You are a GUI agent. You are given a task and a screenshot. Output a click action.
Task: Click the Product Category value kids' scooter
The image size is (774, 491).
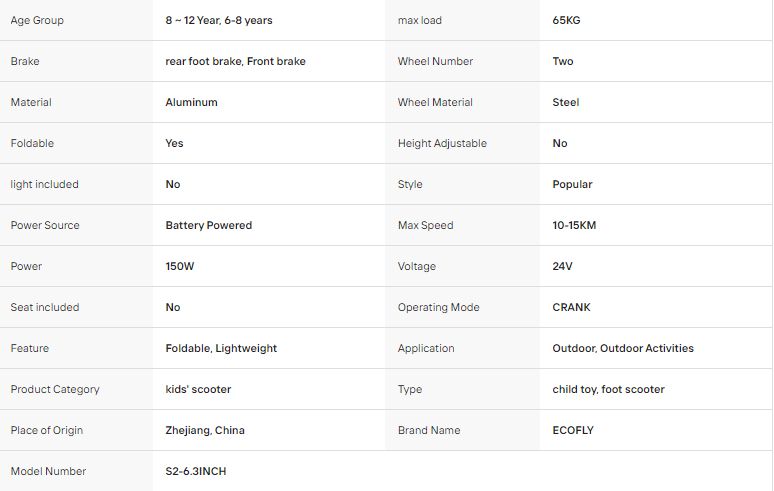pyautogui.click(x=198, y=389)
